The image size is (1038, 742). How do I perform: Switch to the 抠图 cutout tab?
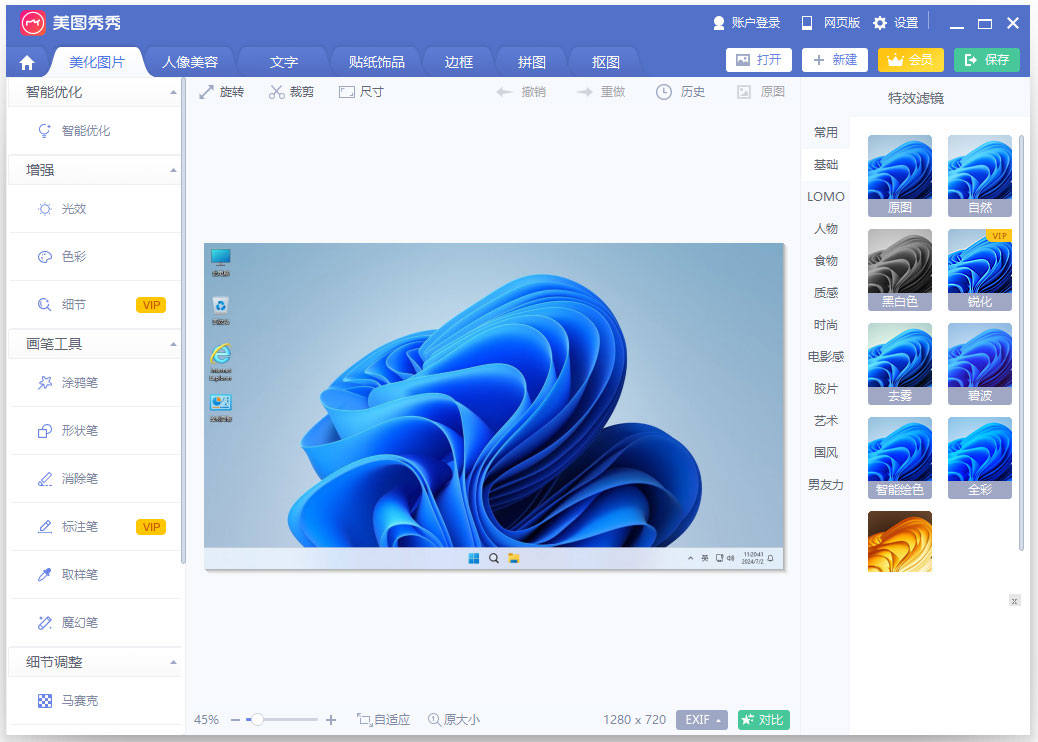pos(604,61)
